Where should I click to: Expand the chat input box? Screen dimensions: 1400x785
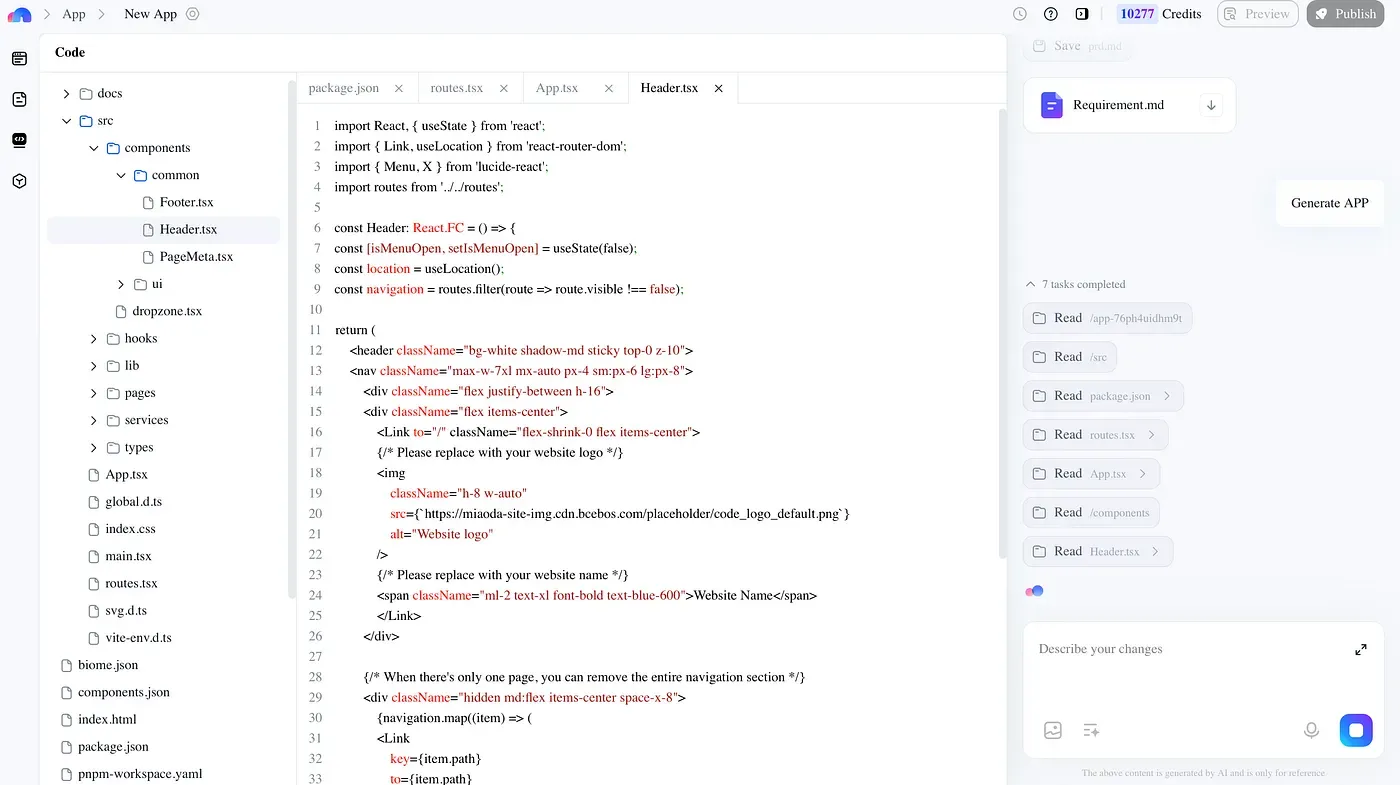(x=1360, y=650)
